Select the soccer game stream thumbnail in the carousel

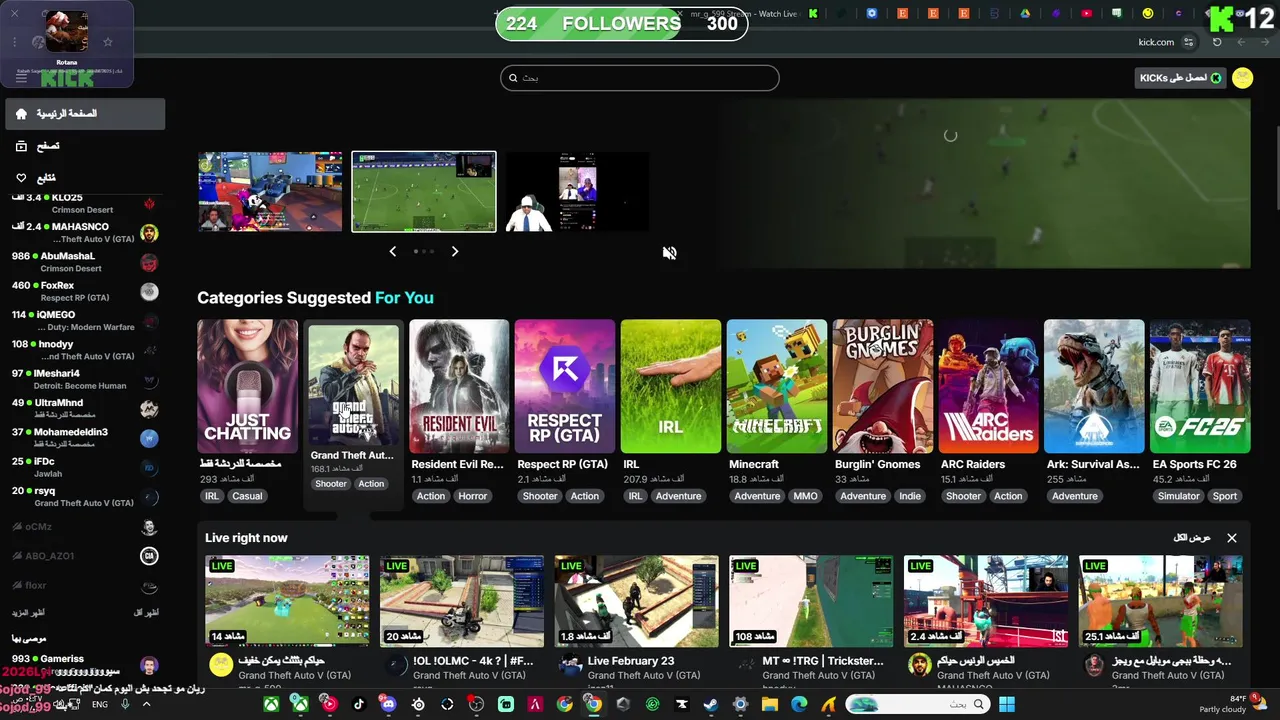coord(424,192)
